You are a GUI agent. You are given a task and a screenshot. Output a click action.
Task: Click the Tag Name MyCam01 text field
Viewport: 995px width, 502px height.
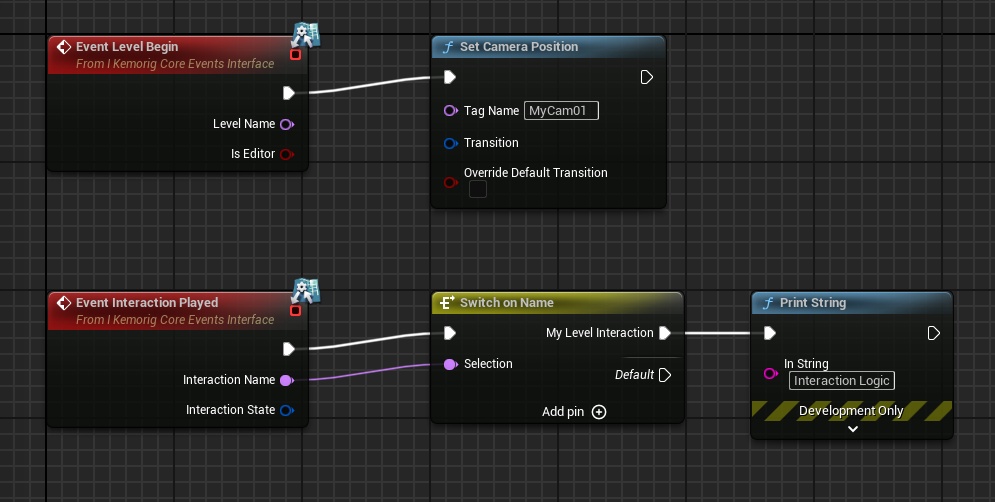pos(561,111)
